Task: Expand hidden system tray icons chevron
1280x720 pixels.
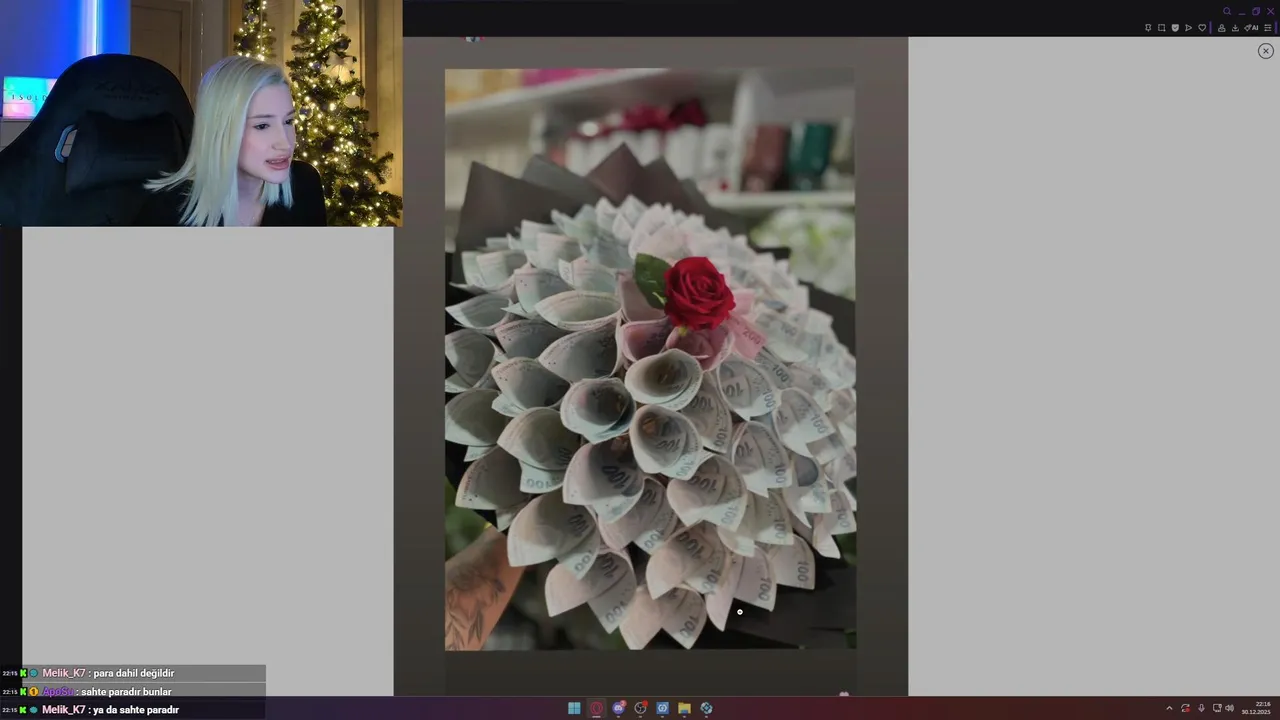Action: click(1169, 708)
